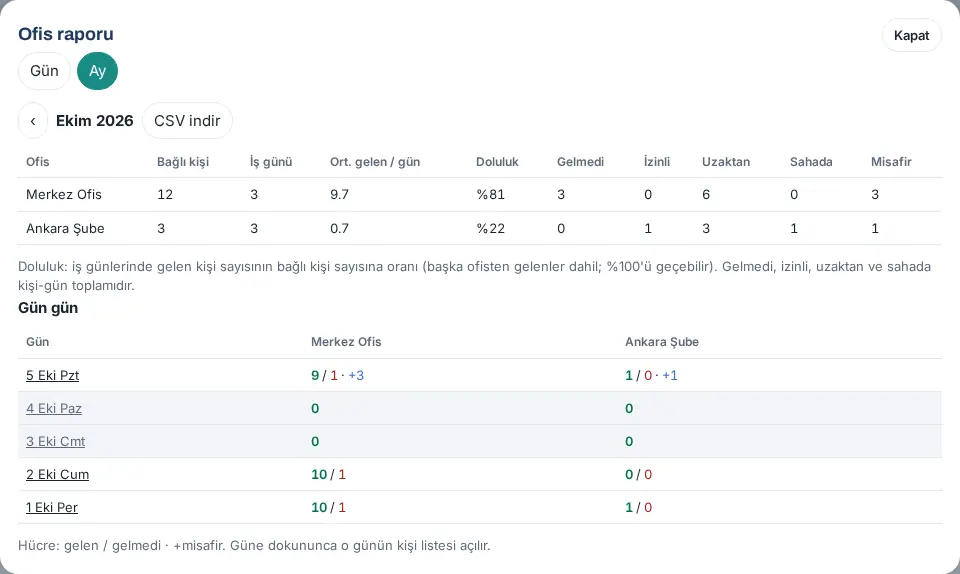Click the 0.7 average attendance value
960x574 pixels.
coord(339,228)
